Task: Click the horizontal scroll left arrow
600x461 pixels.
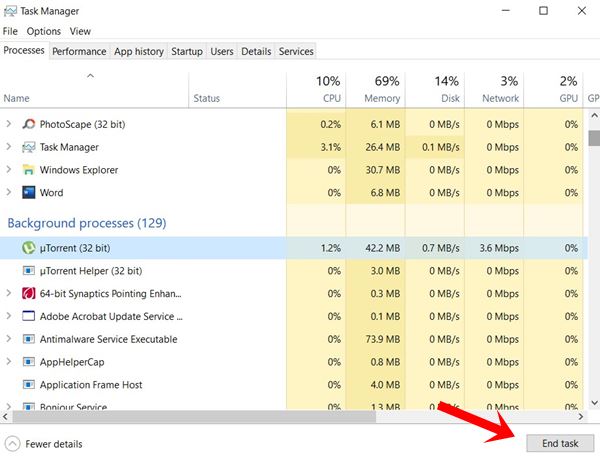Action: coord(5,417)
